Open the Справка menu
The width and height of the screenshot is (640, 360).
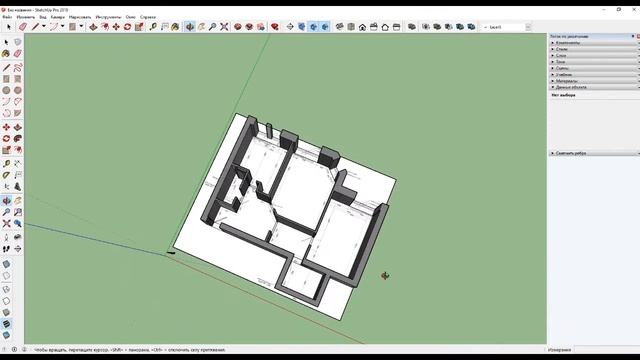click(148, 17)
